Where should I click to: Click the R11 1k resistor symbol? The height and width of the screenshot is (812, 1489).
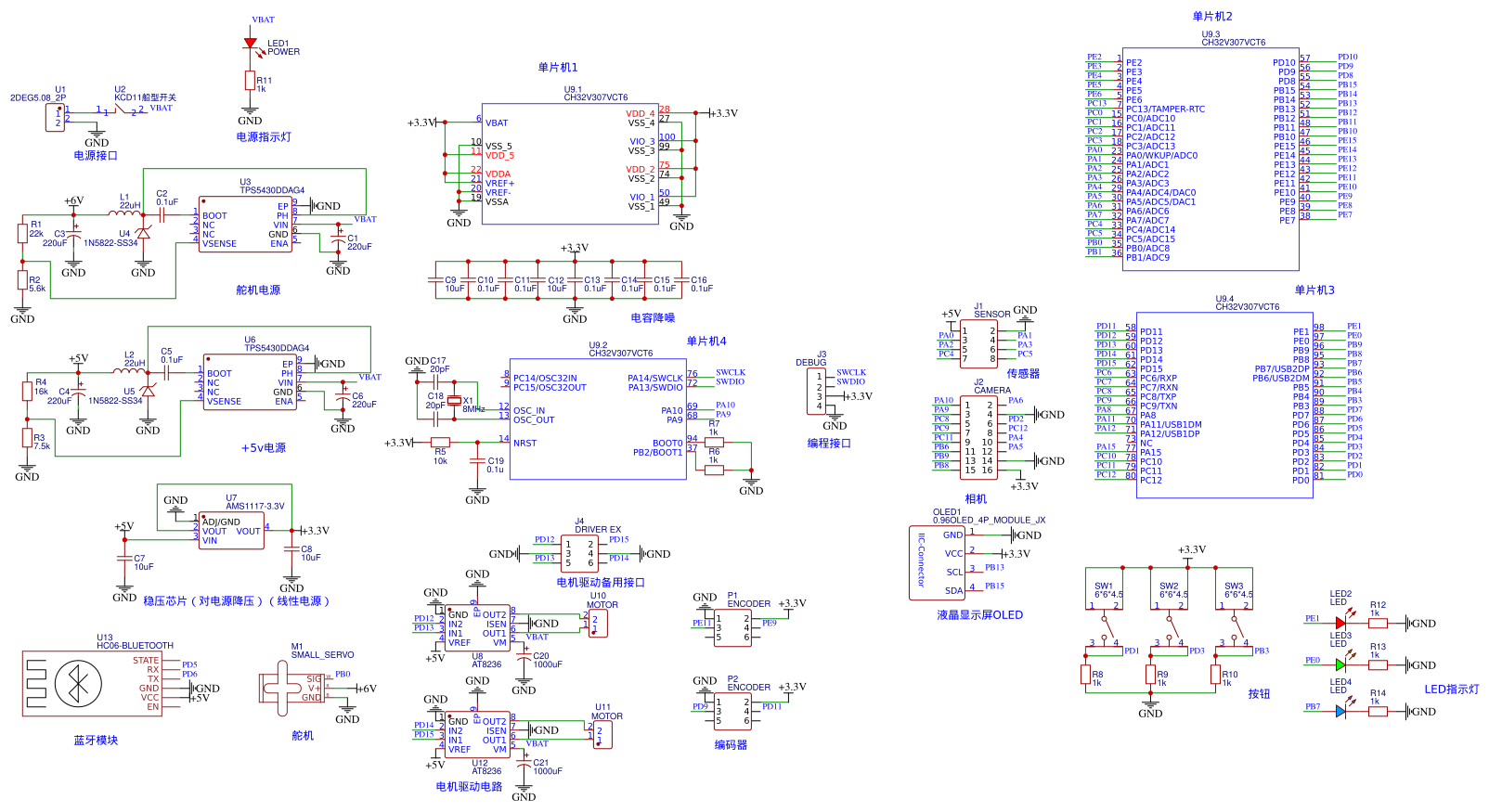[x=250, y=81]
